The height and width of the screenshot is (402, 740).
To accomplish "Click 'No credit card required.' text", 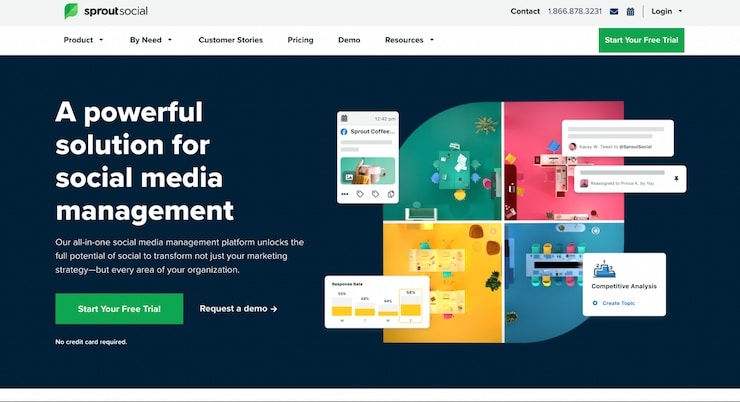I will click(91, 342).
